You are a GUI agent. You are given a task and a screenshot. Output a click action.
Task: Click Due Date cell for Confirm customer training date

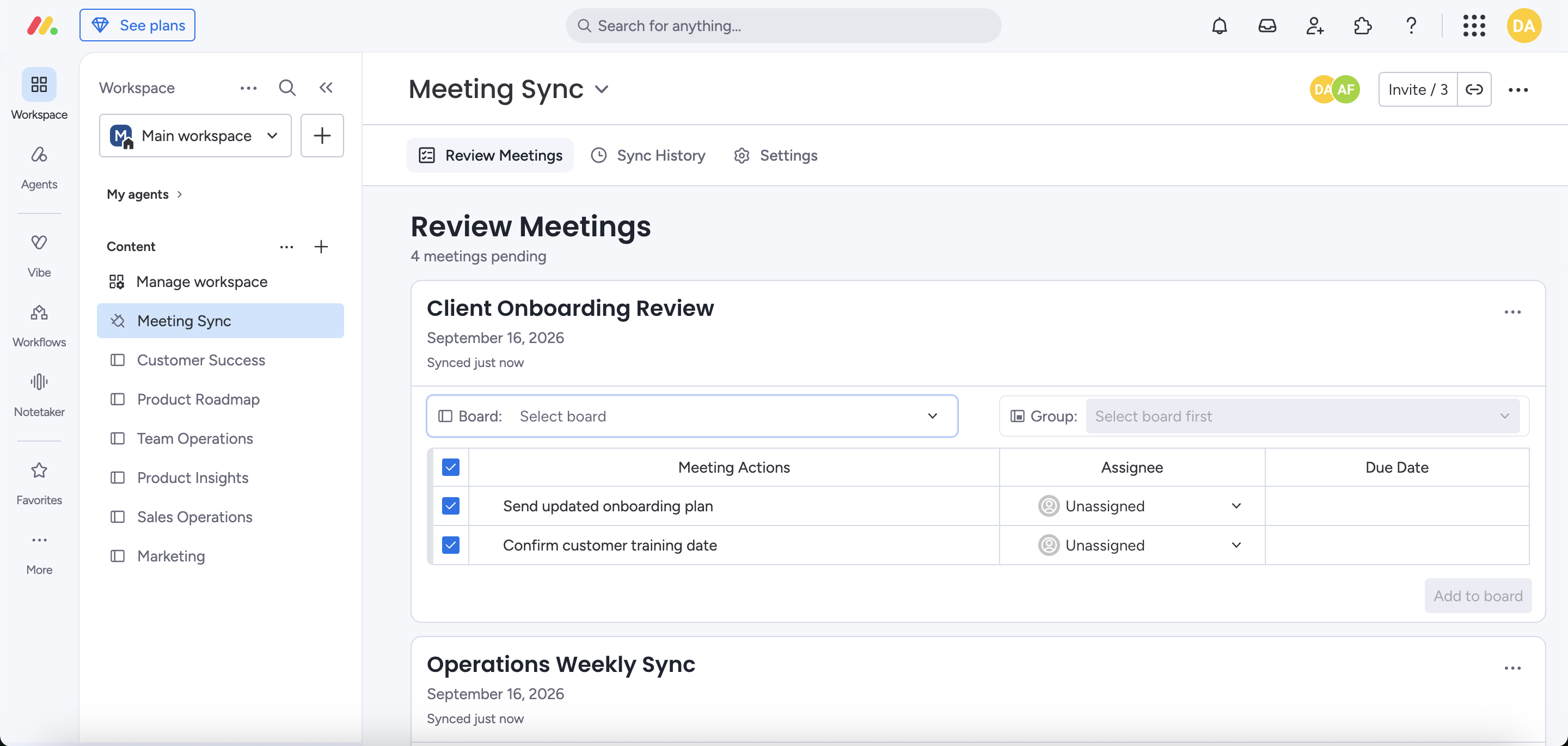(1397, 545)
